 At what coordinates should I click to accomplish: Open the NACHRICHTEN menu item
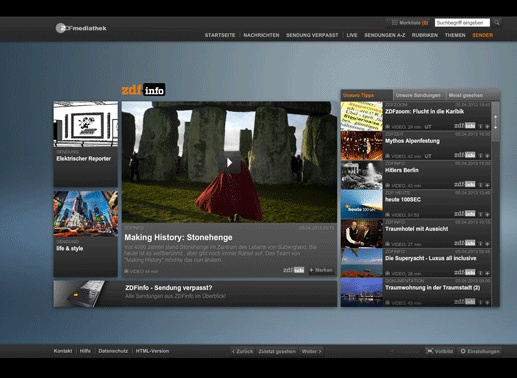click(x=261, y=35)
